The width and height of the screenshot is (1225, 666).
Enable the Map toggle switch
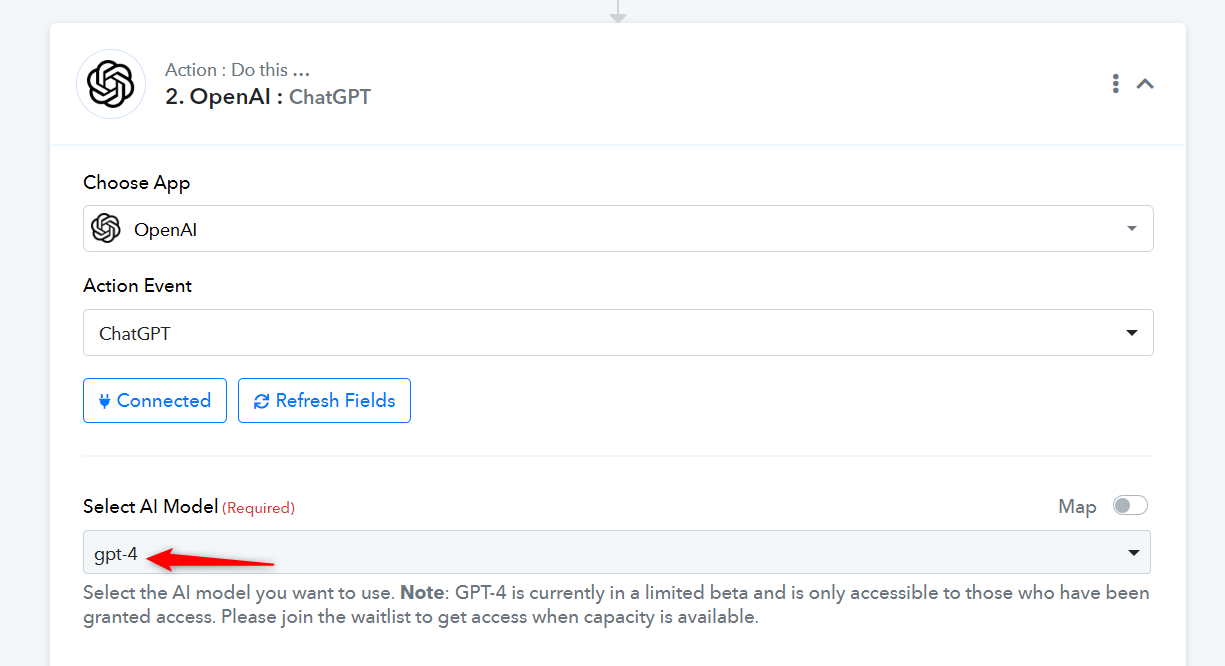tap(1131, 506)
